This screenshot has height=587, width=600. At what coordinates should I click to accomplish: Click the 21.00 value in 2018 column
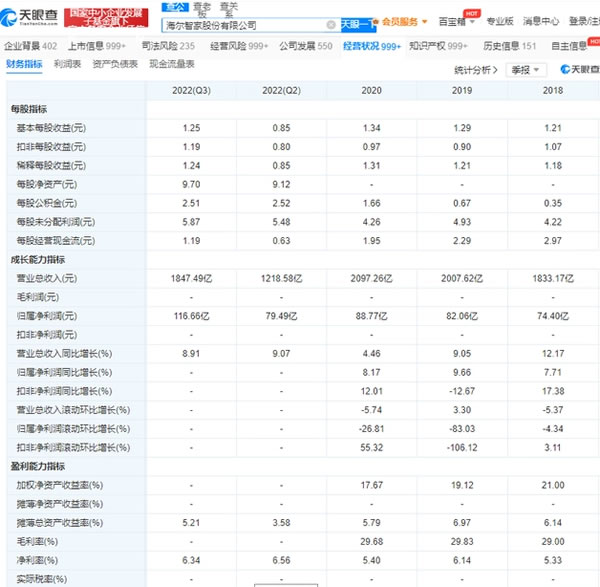point(553,485)
